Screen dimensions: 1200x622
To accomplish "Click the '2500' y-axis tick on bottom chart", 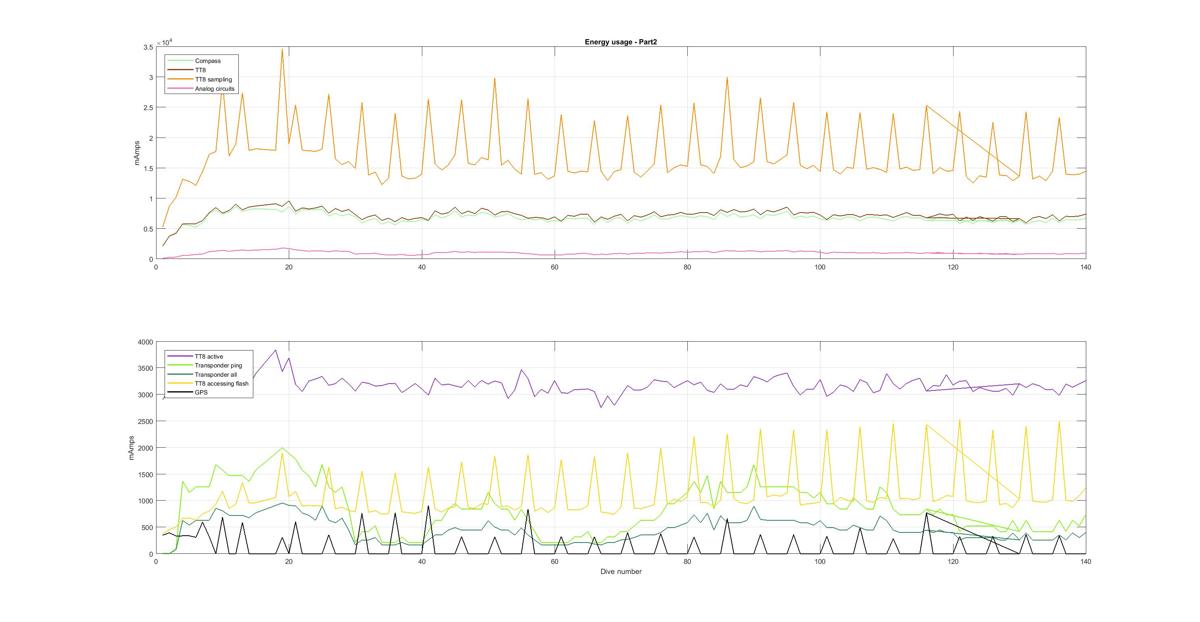I will tap(144, 422).
